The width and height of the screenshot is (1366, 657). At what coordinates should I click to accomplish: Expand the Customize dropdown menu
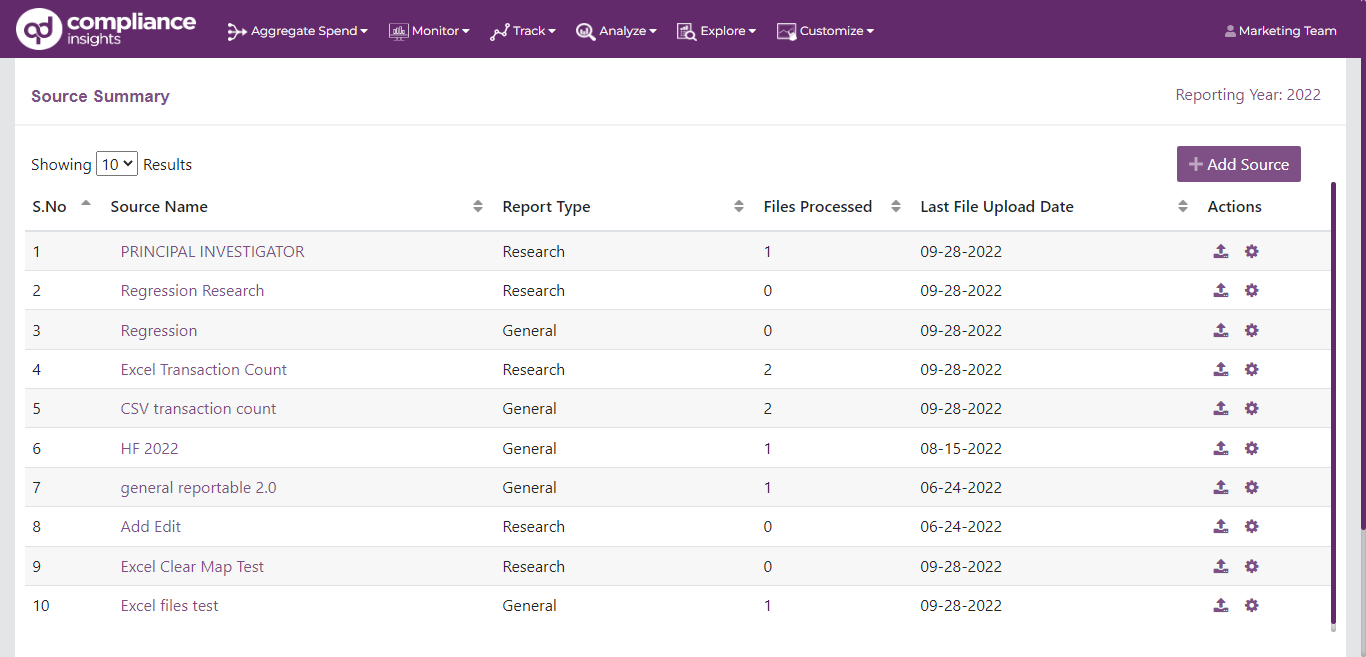tap(826, 31)
